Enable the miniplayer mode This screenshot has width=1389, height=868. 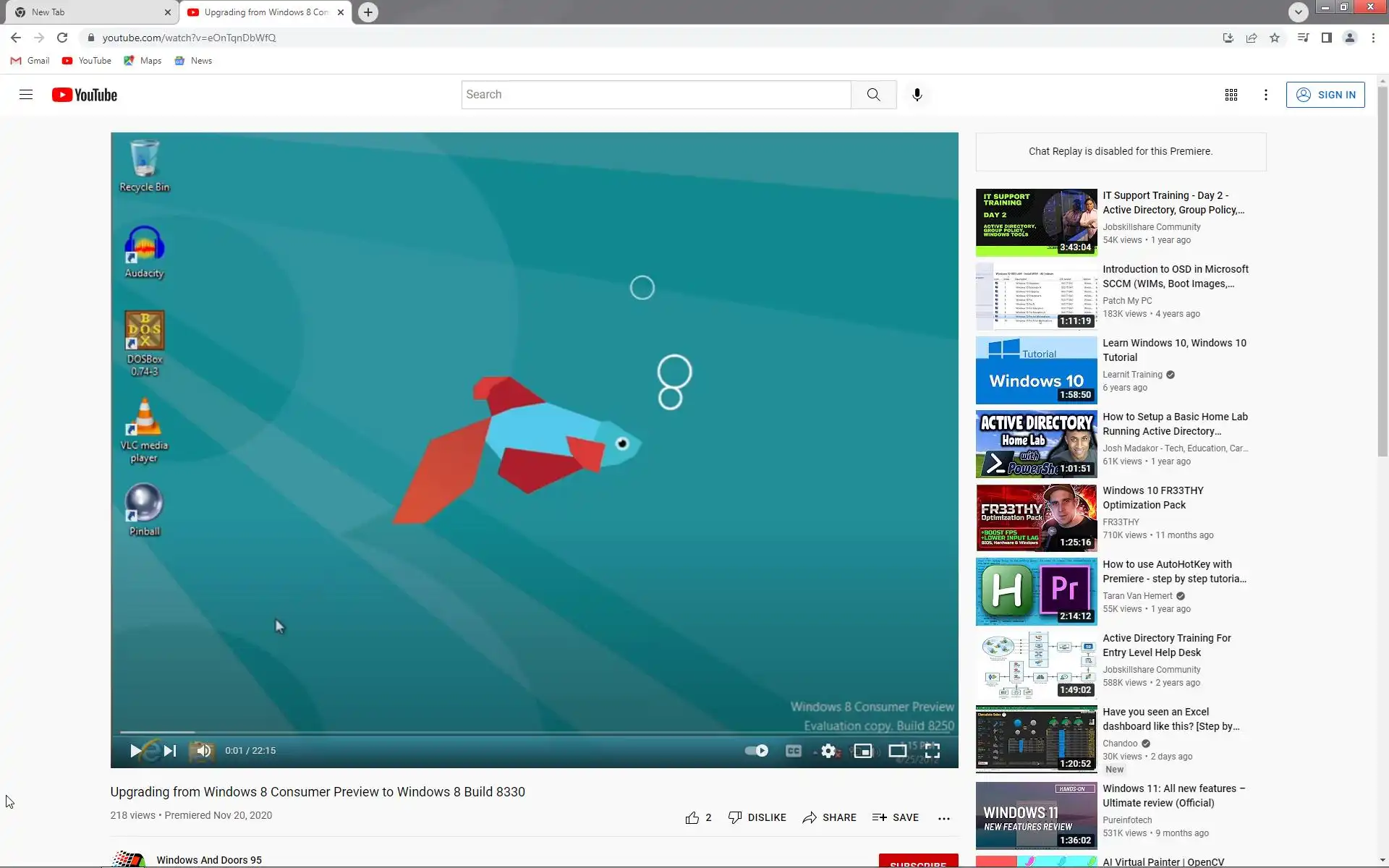point(863,751)
